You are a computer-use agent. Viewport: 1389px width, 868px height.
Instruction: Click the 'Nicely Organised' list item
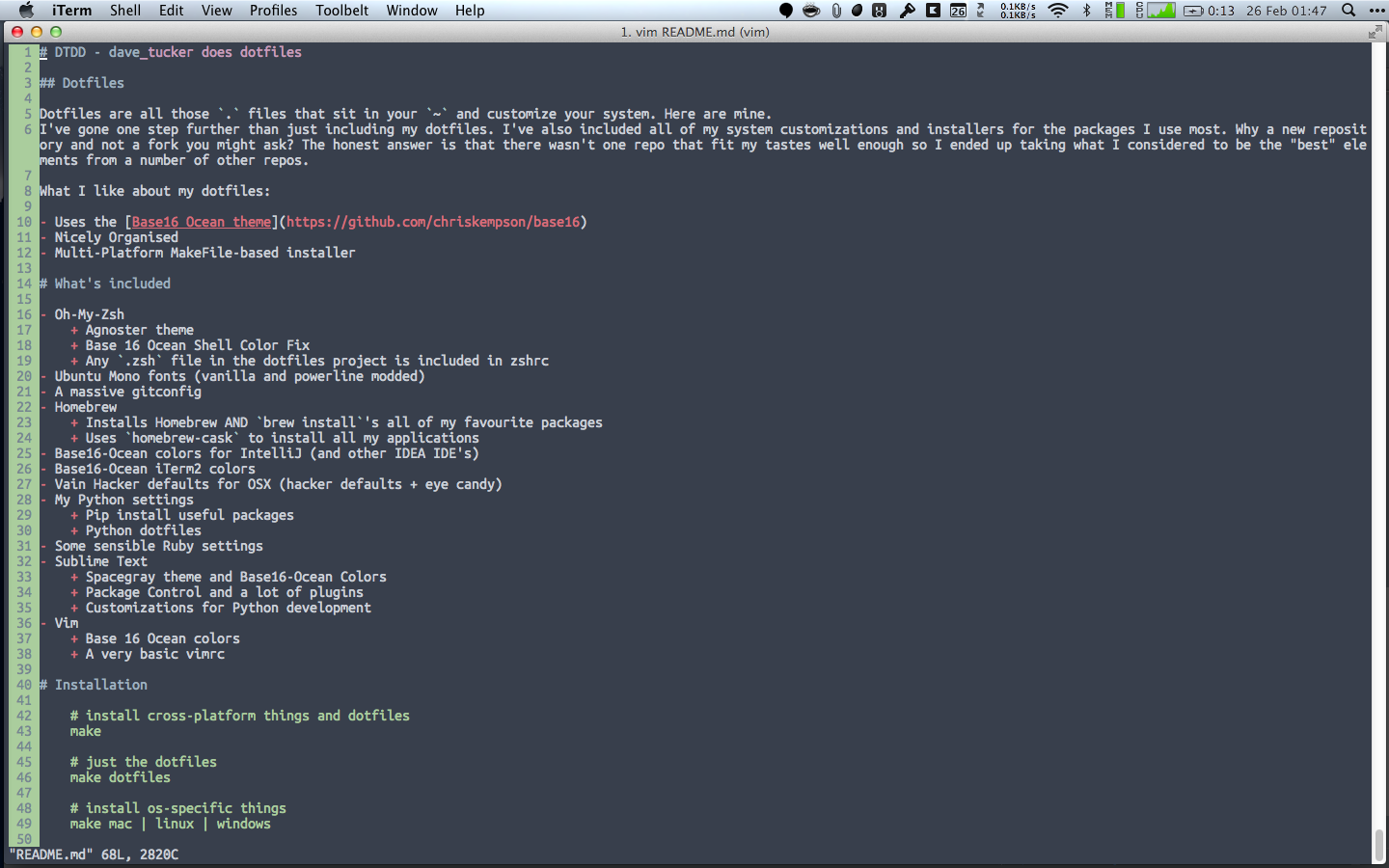click(117, 237)
